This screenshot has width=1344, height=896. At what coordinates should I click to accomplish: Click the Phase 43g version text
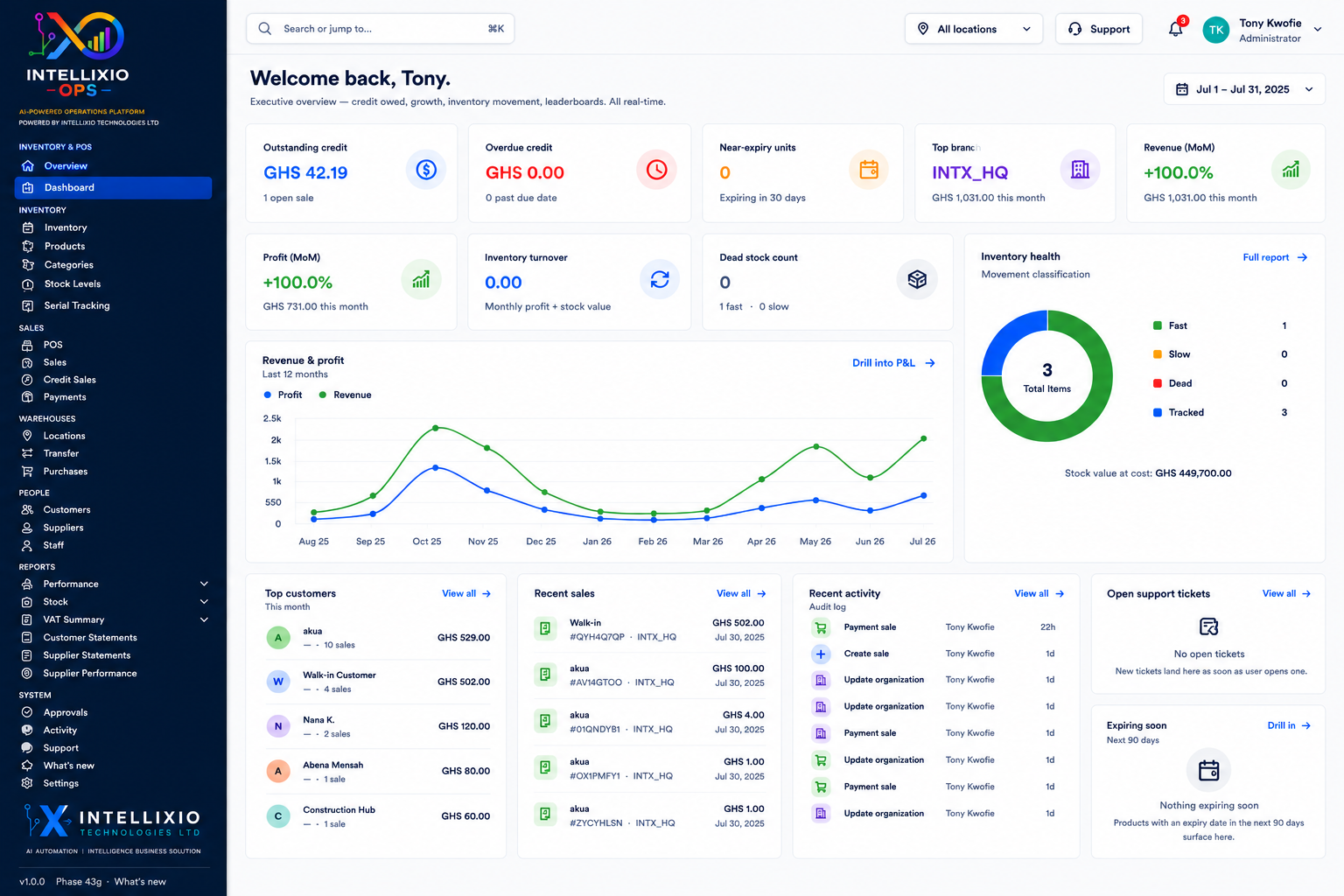coord(79,881)
